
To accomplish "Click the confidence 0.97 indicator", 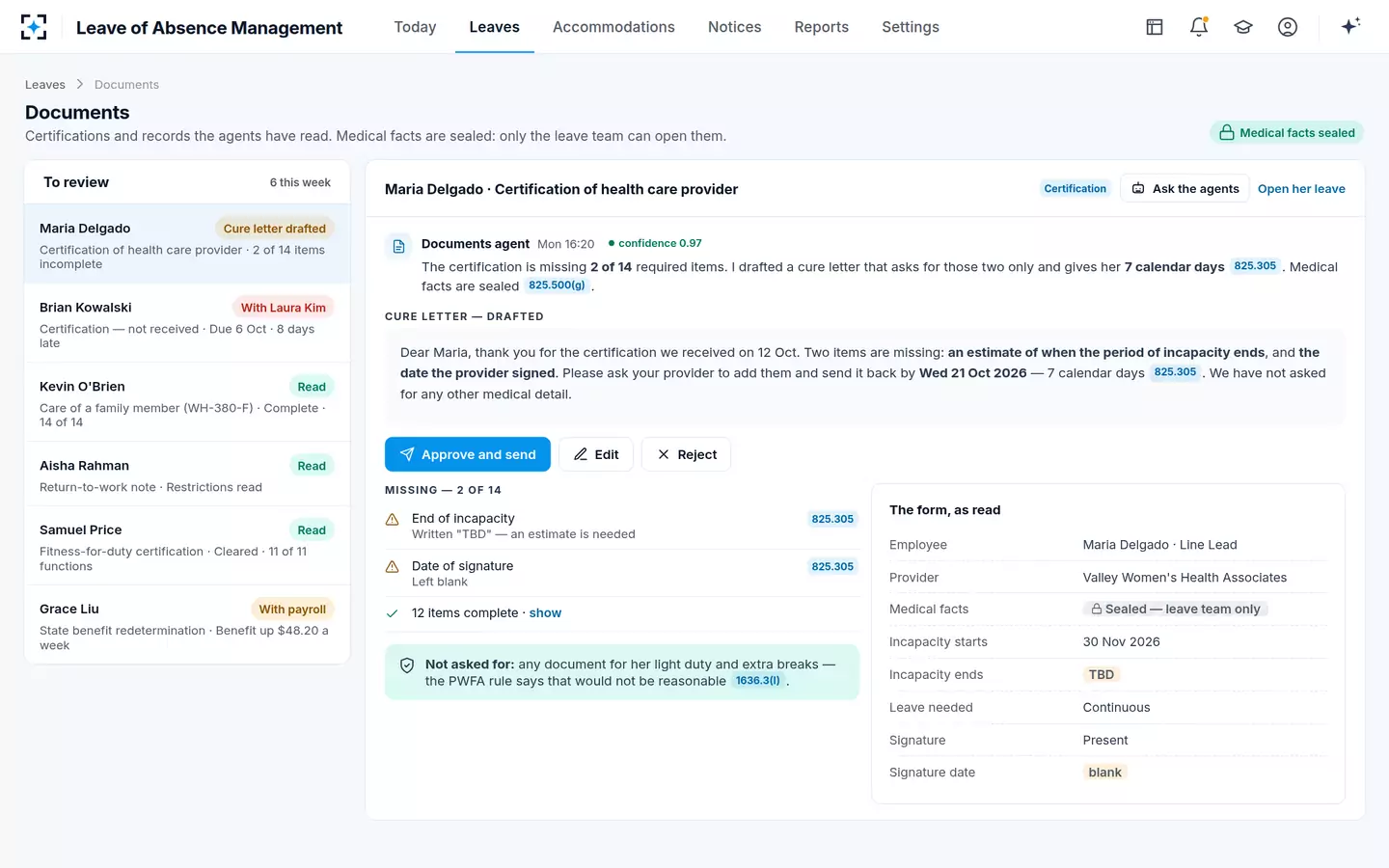I will pyautogui.click(x=655, y=243).
